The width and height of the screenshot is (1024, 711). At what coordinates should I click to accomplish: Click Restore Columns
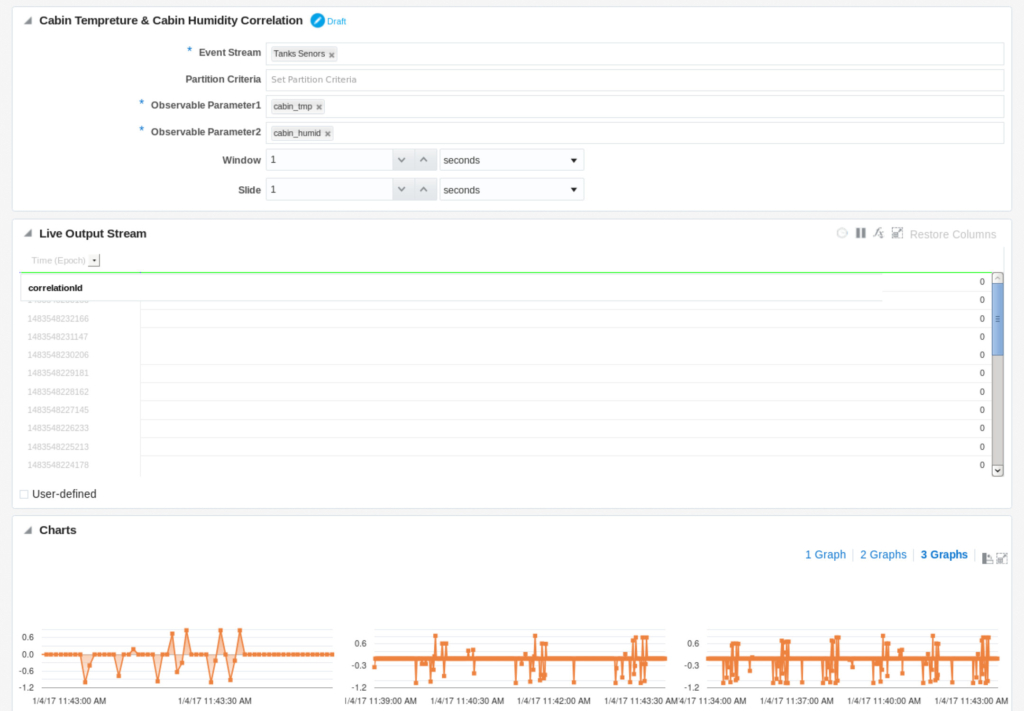(953, 234)
